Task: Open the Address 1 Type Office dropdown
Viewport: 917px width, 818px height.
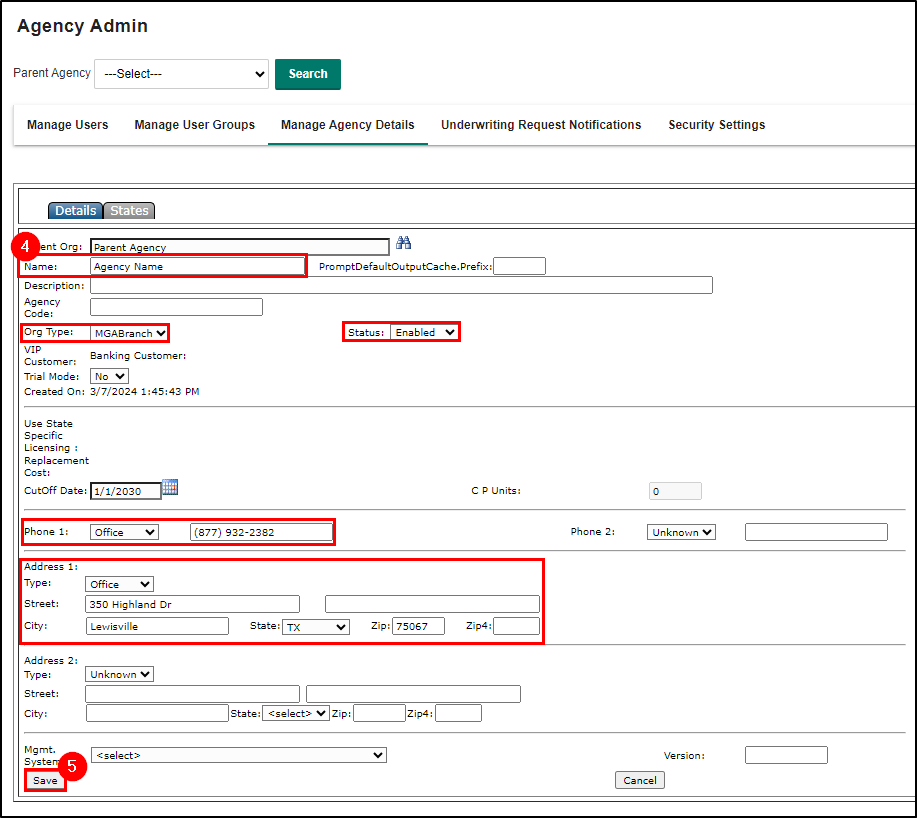Action: pos(119,584)
